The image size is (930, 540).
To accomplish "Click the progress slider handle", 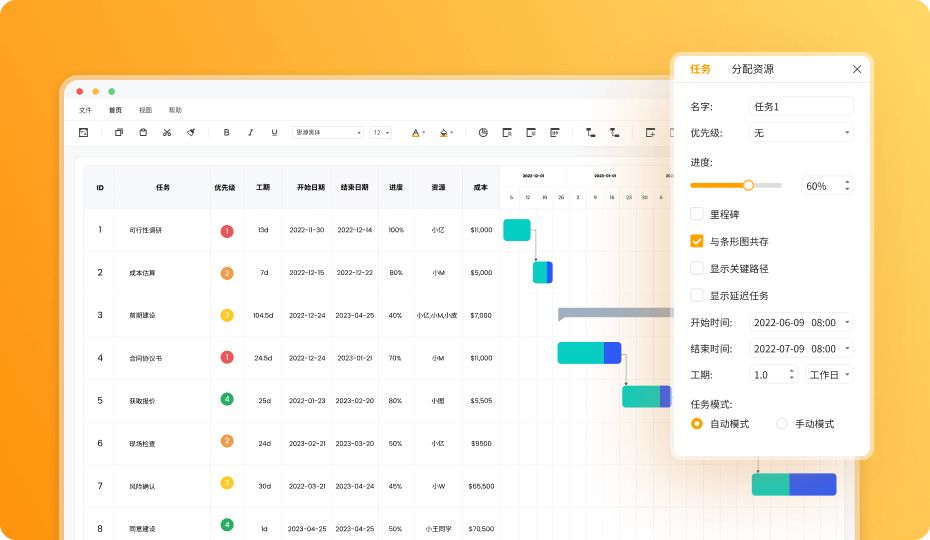I will (x=748, y=186).
